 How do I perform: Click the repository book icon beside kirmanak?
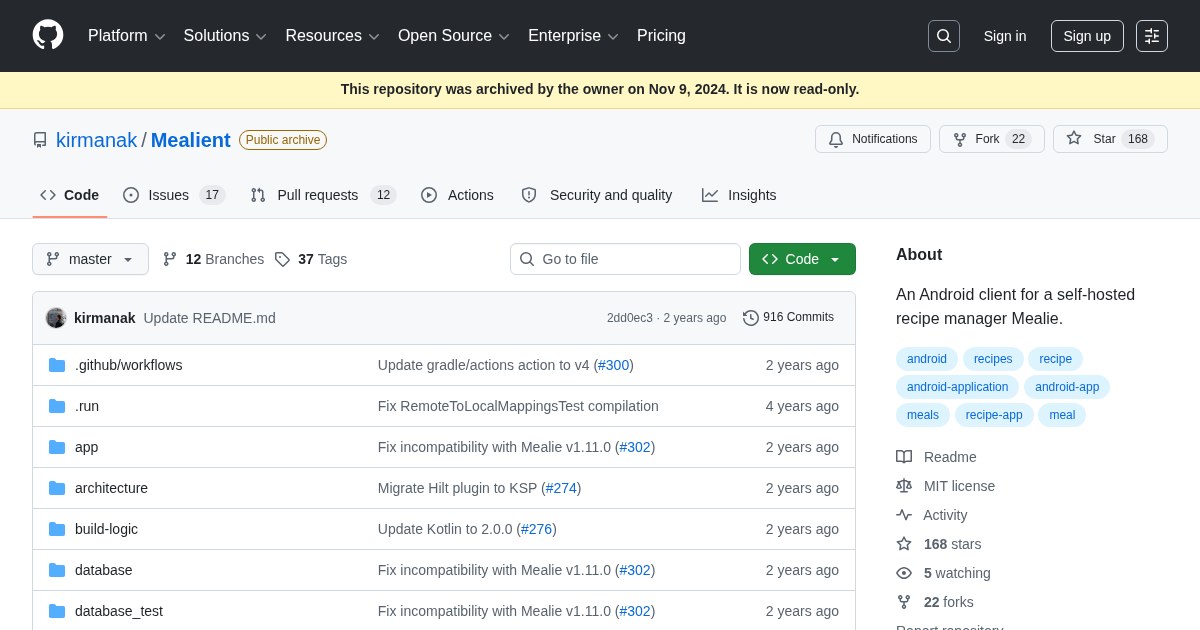40,140
